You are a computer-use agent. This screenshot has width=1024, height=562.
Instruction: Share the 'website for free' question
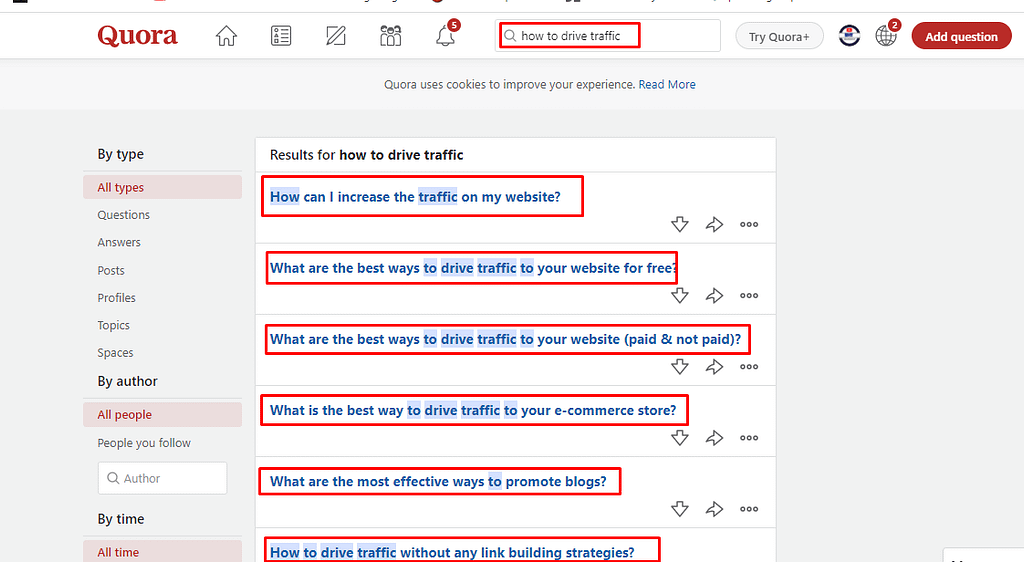pos(714,296)
